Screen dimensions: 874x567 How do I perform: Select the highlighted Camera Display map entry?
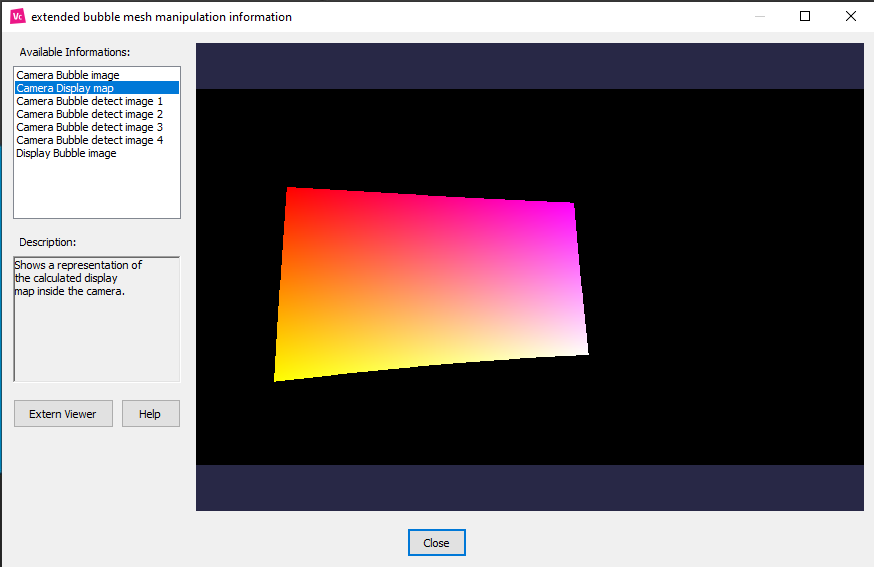65,88
